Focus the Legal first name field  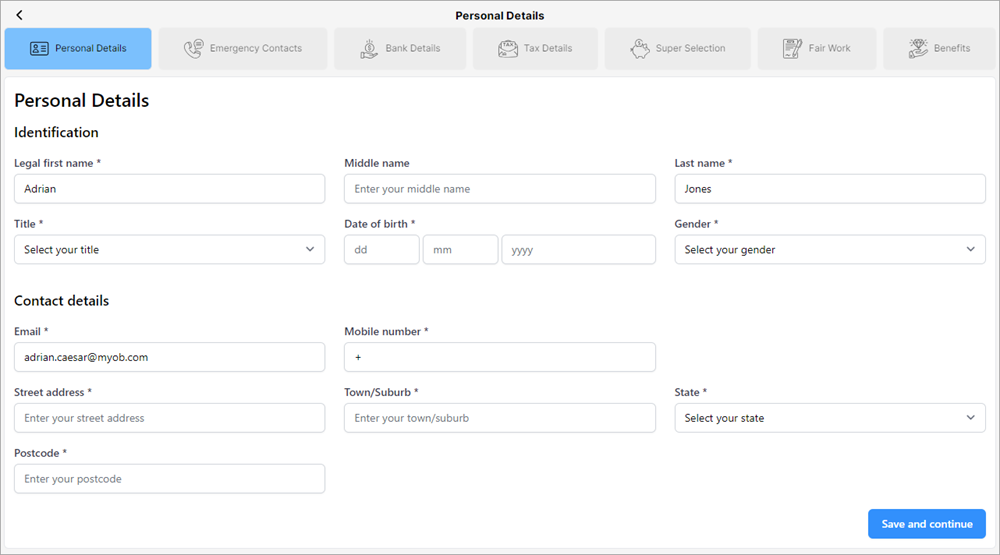[169, 189]
